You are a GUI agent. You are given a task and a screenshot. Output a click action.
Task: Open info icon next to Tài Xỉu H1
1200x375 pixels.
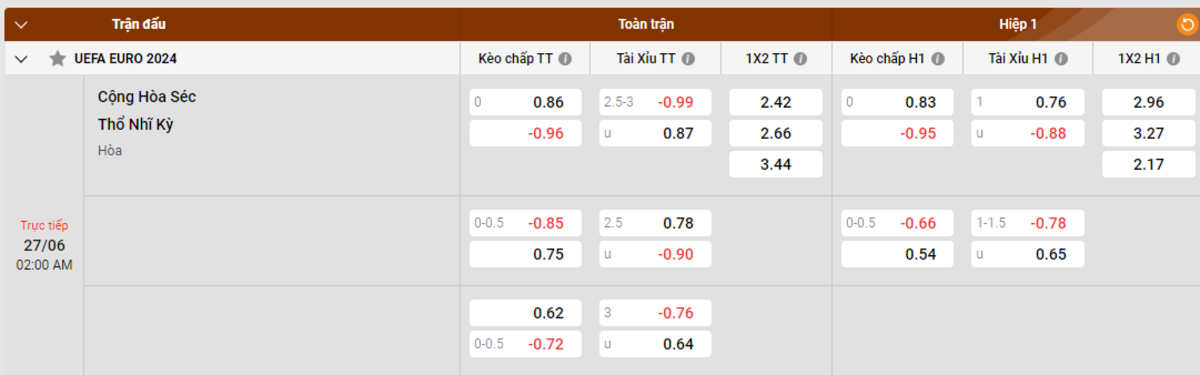(1061, 59)
